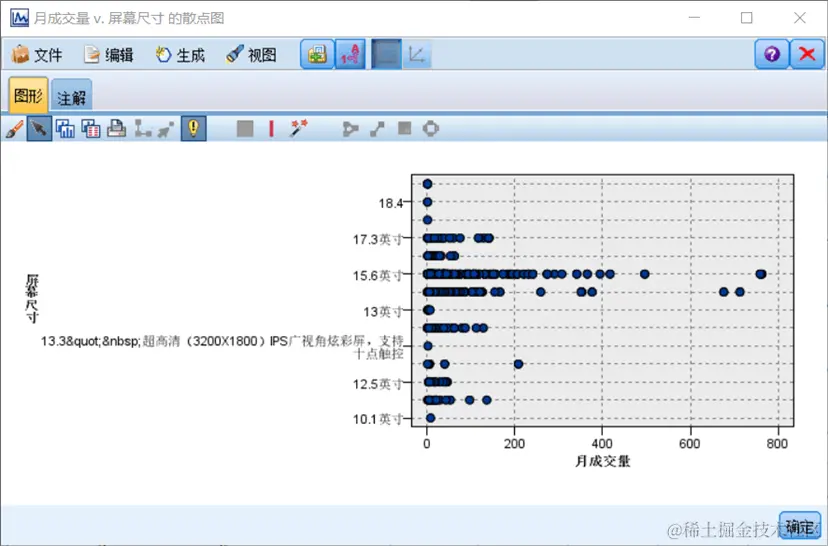The image size is (828, 546).
Task: Click the 600 x-axis tick label
Action: (x=690, y=444)
